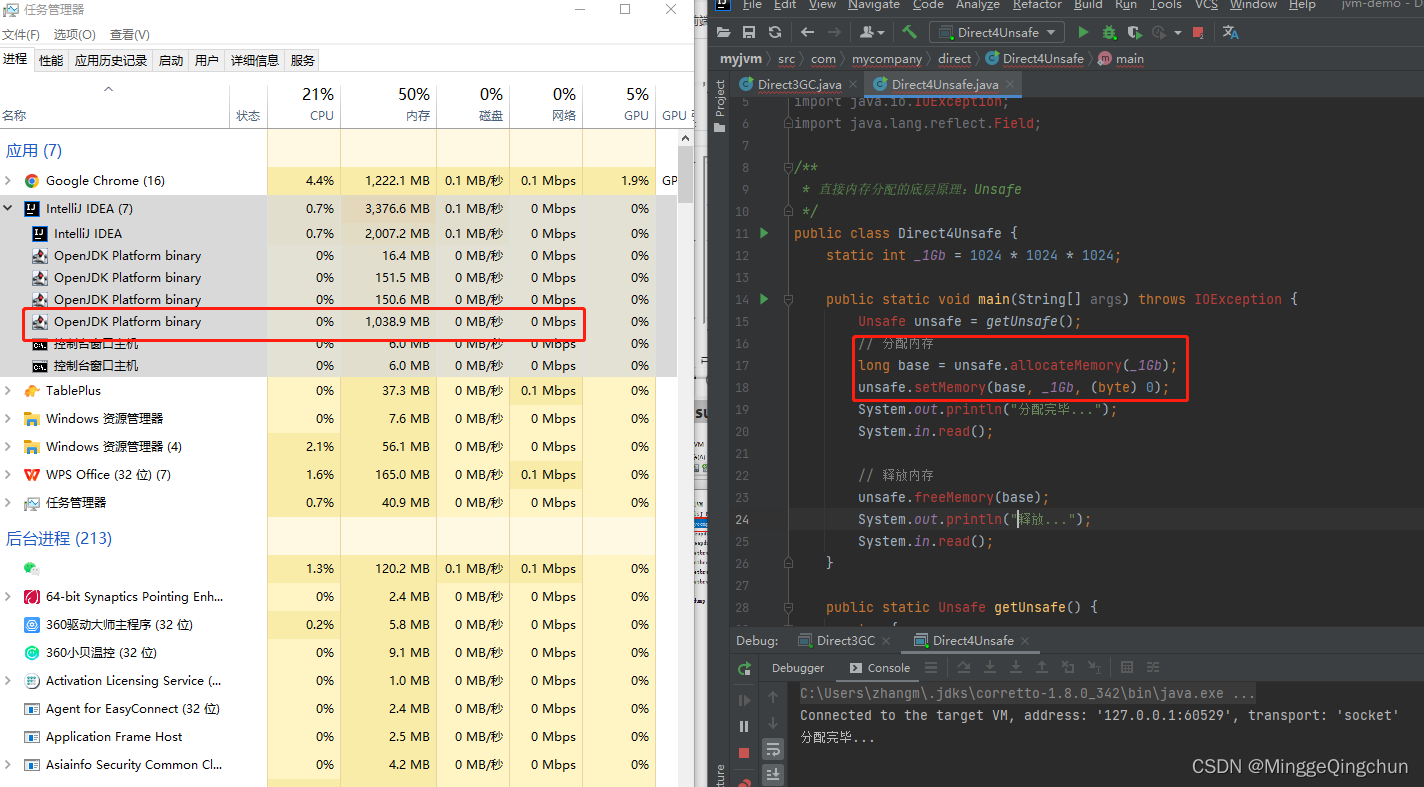Click the gutter run arrow beside the main method
The image size is (1424, 787).
point(764,299)
